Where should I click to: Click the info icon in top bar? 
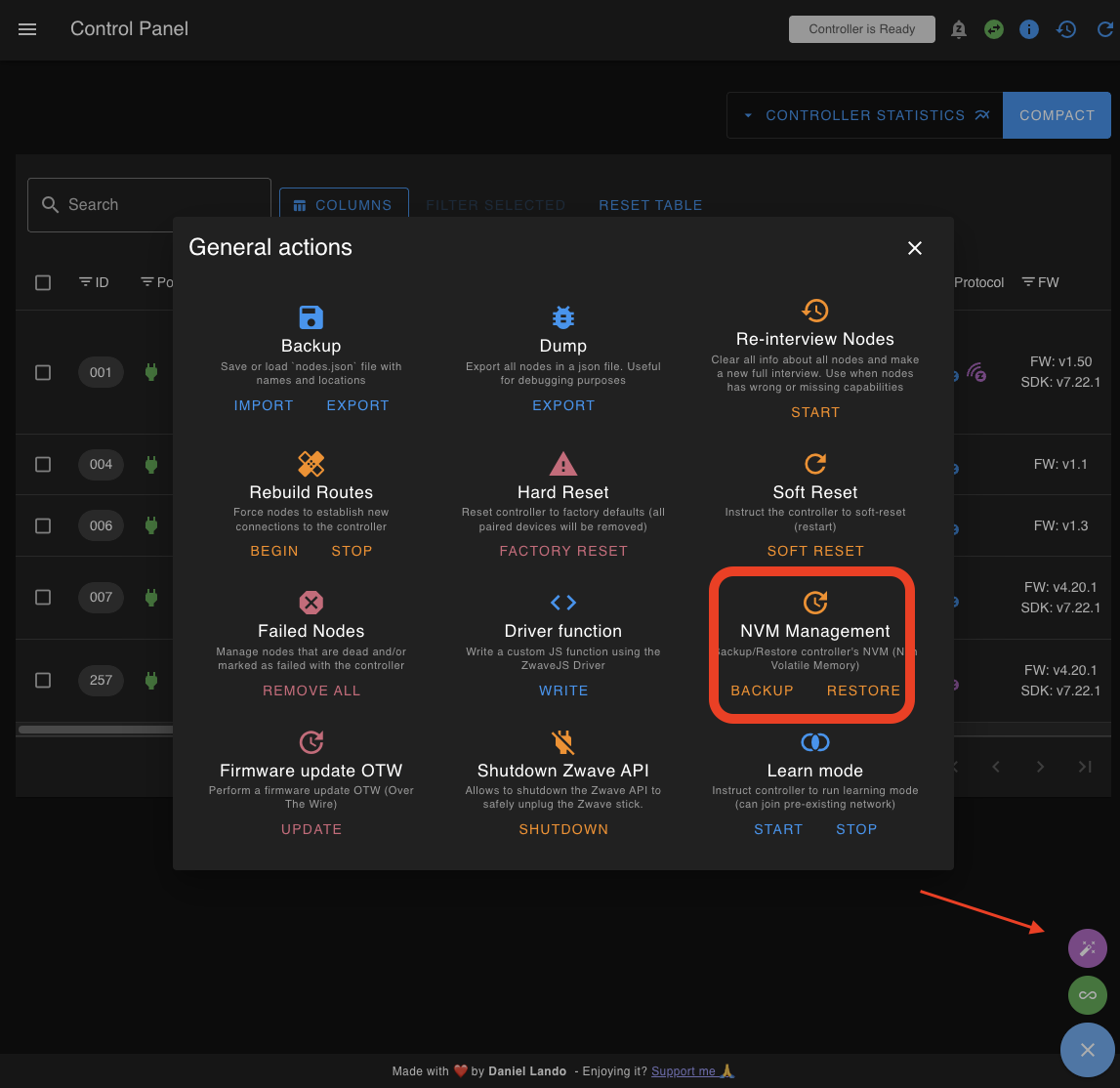[1029, 29]
